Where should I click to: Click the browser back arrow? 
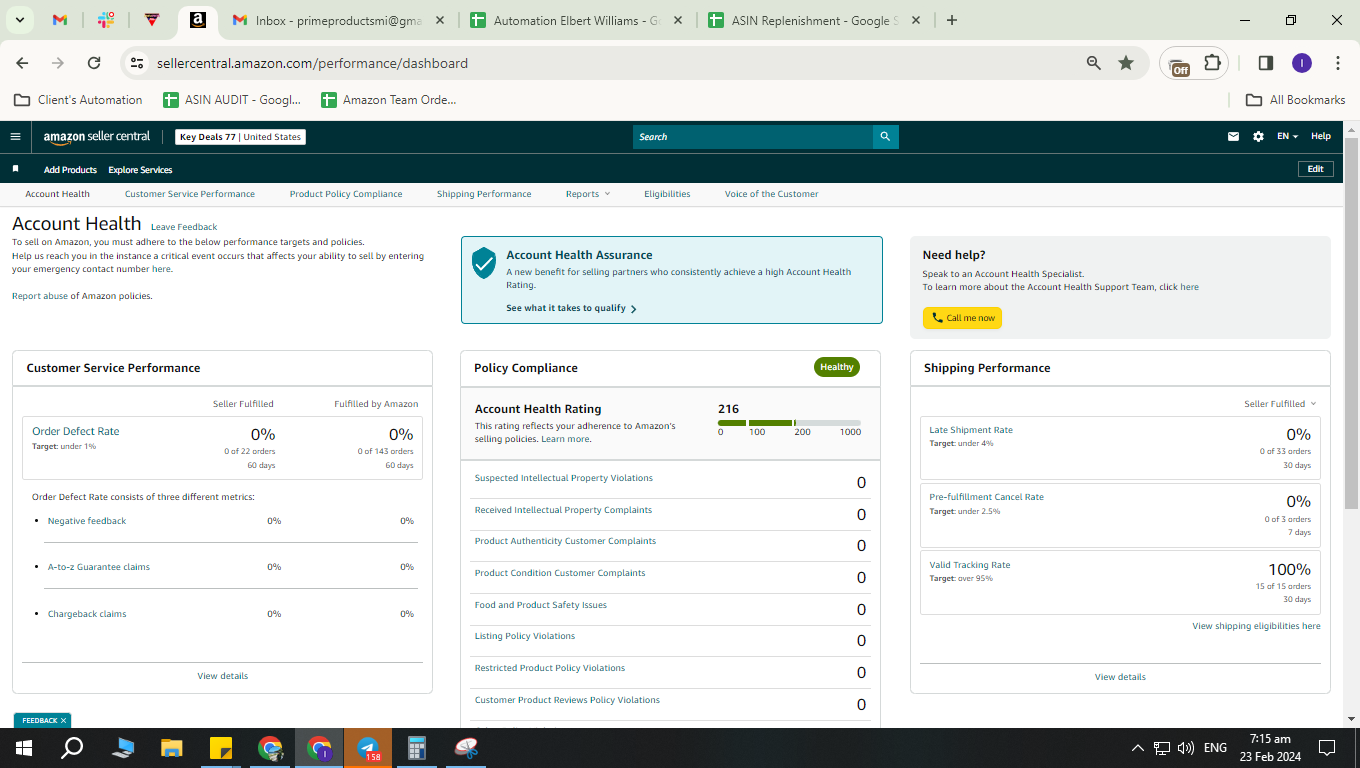coord(22,63)
